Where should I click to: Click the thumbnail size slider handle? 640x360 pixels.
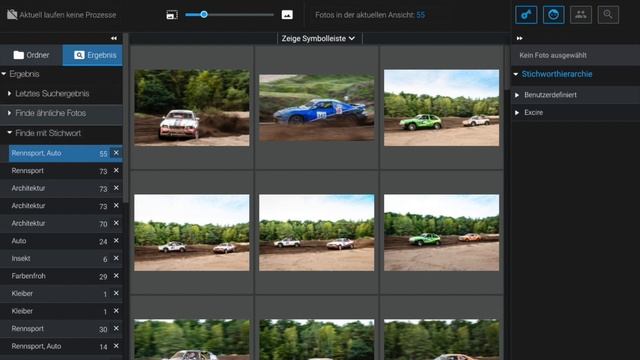click(x=204, y=15)
